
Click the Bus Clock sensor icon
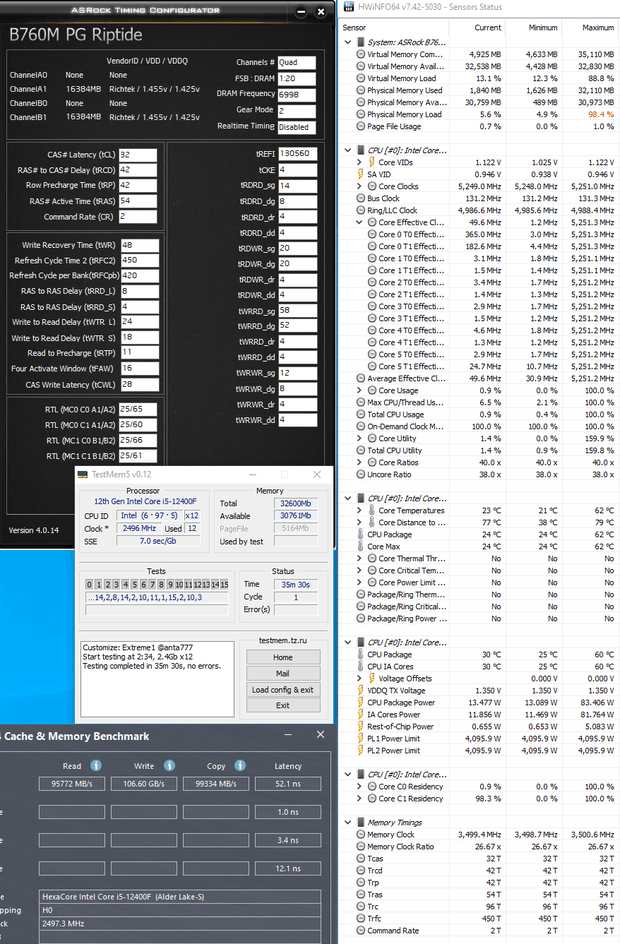(361, 198)
